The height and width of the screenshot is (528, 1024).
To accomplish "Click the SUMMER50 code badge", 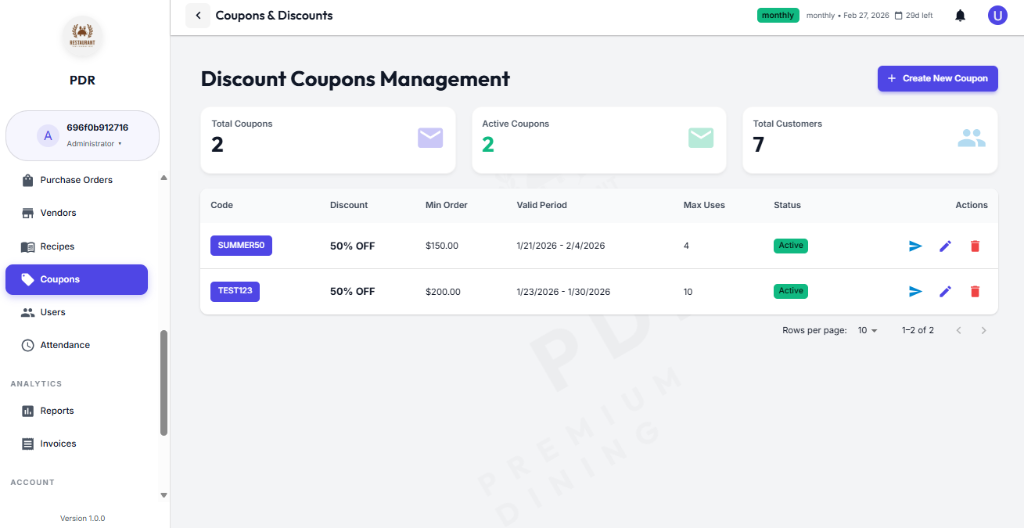I will click(x=241, y=246).
